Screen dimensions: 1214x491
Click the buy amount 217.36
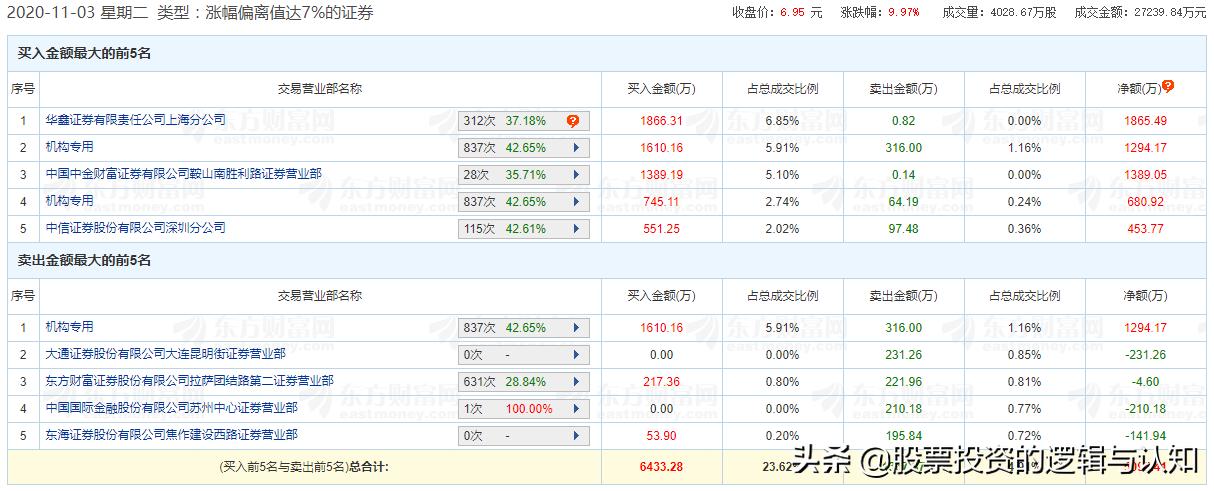tap(661, 382)
